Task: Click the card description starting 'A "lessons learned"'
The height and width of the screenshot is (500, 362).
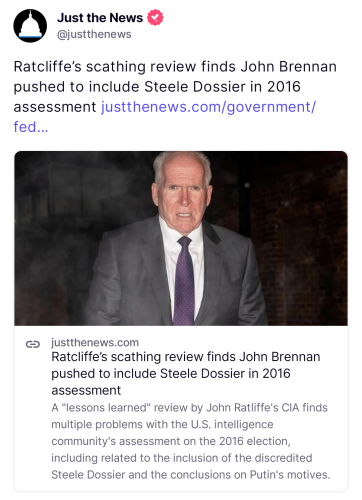Action: click(191, 441)
